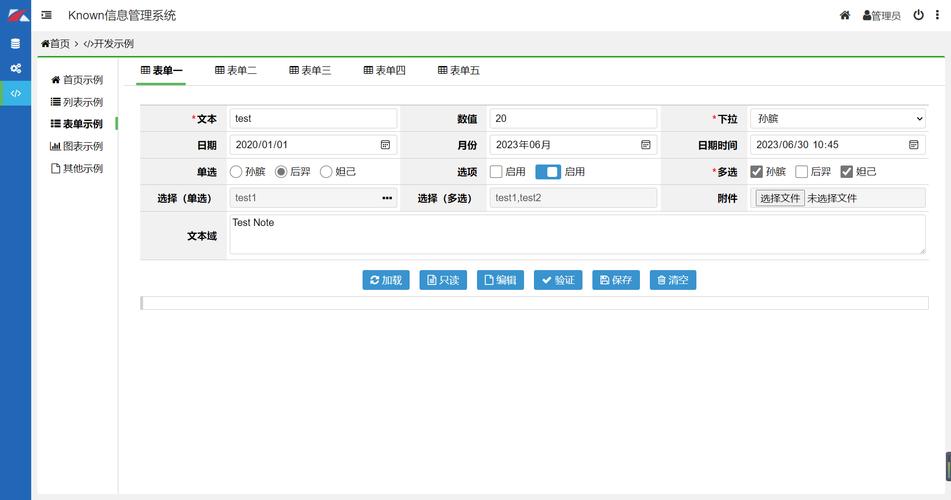Open 其他示例 in the side menu
951x500 pixels.
[77, 168]
